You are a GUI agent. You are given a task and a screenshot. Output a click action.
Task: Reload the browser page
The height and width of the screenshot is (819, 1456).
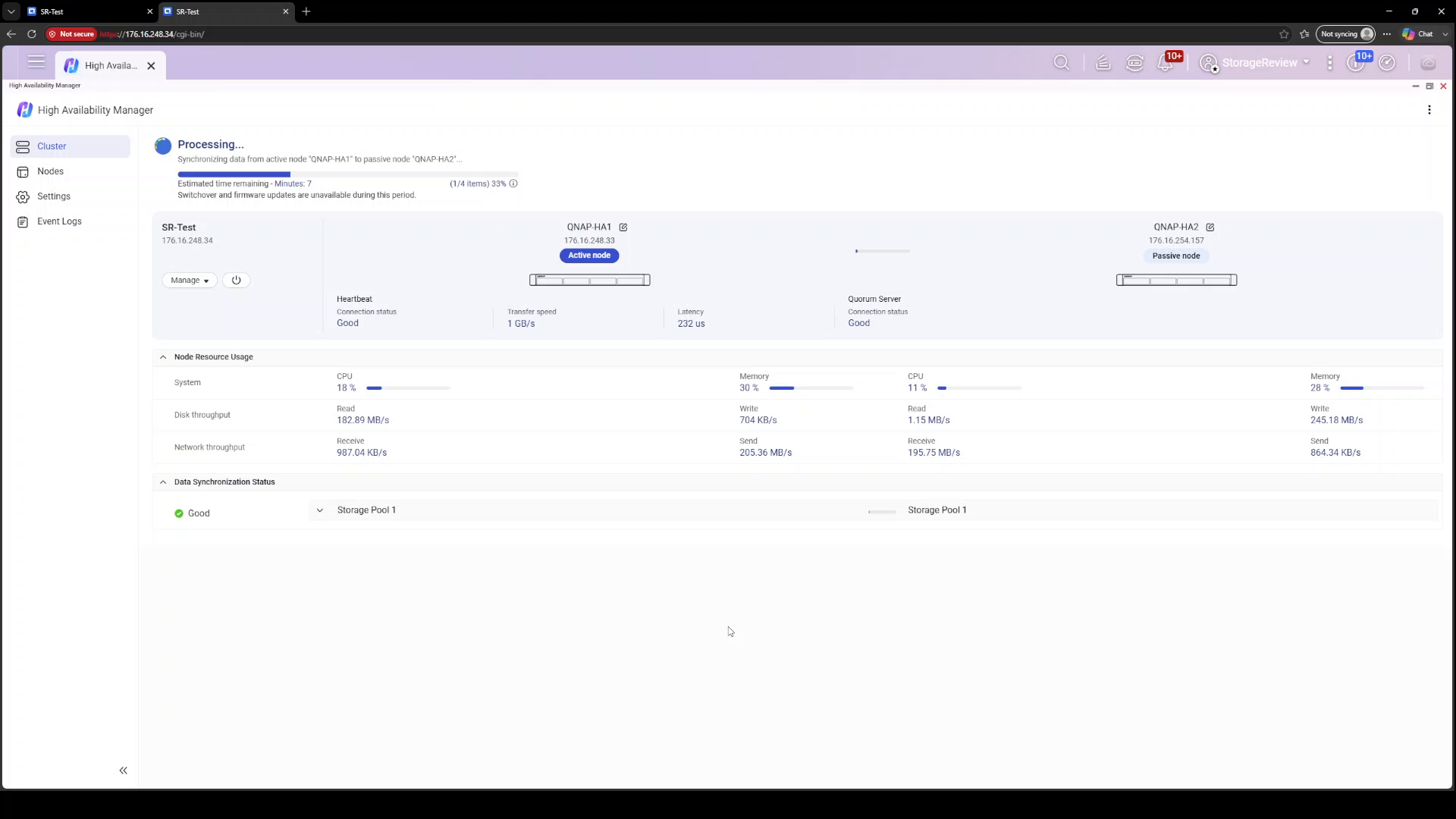click(x=32, y=34)
